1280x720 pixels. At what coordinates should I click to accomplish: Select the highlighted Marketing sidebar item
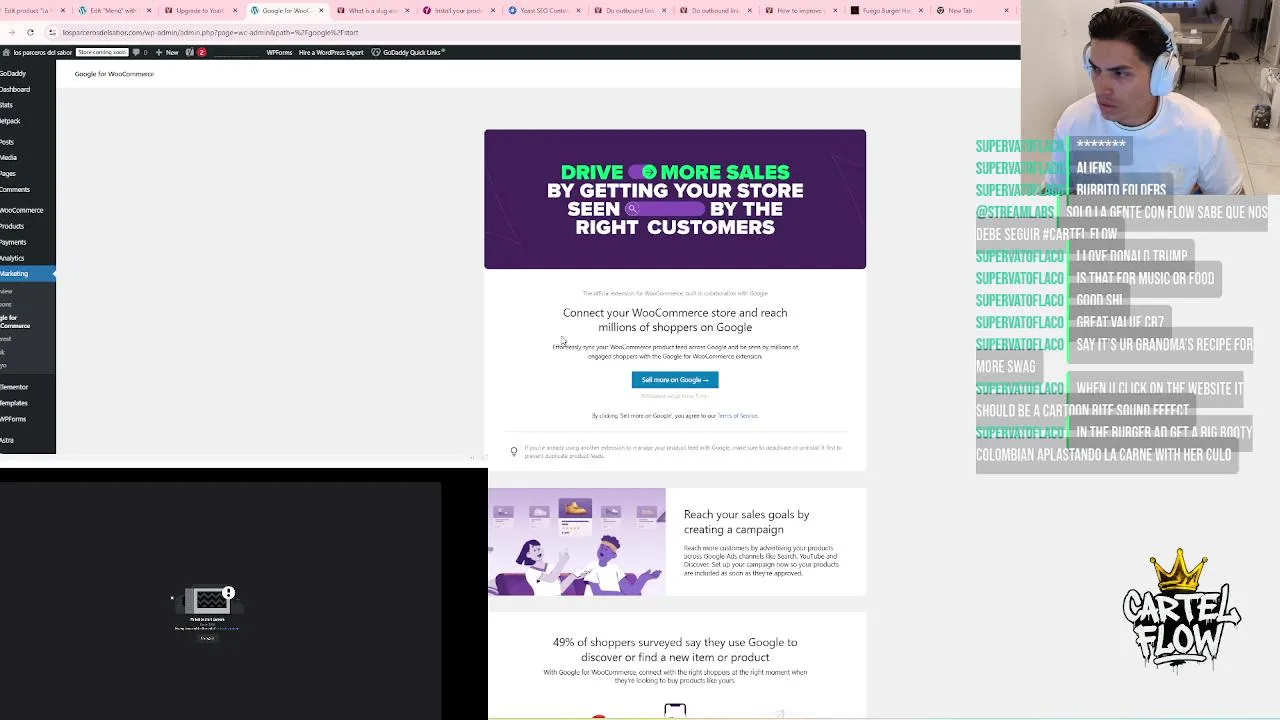(27, 273)
